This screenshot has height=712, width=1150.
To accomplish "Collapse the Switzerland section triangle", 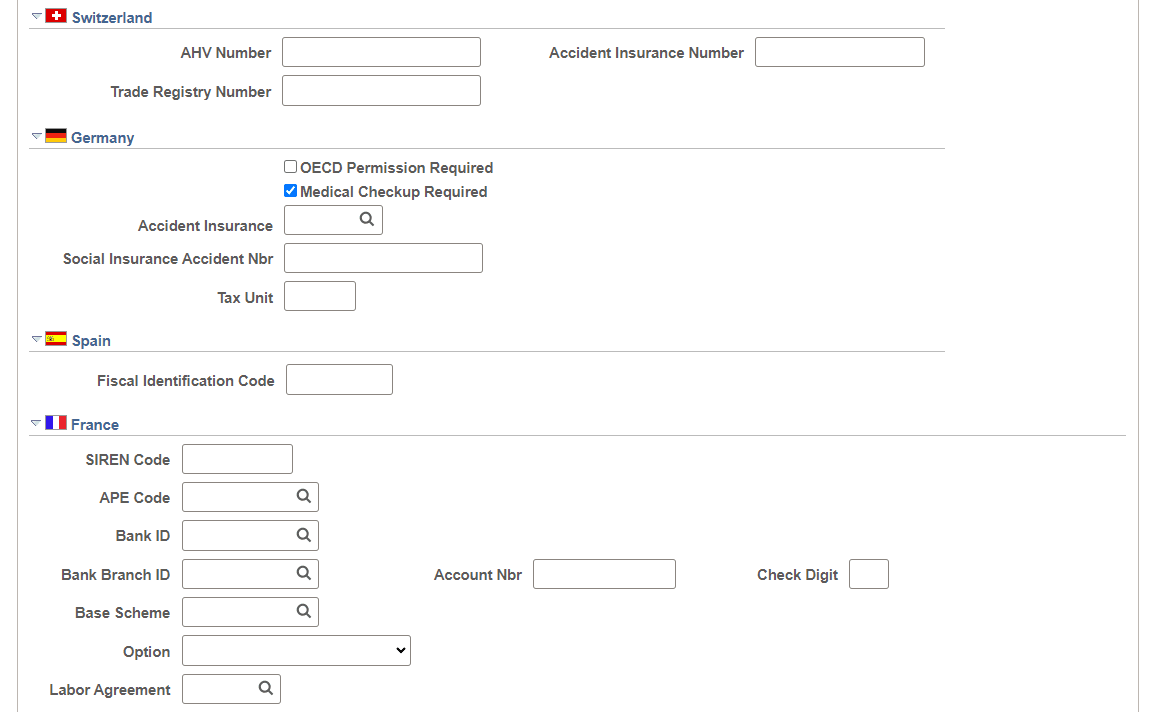I will 36,15.
